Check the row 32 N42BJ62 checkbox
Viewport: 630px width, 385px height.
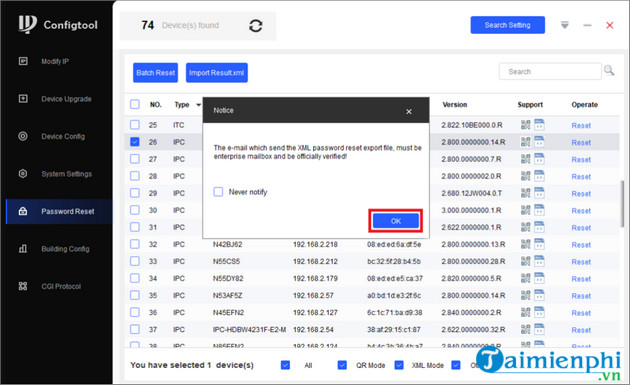pos(135,244)
